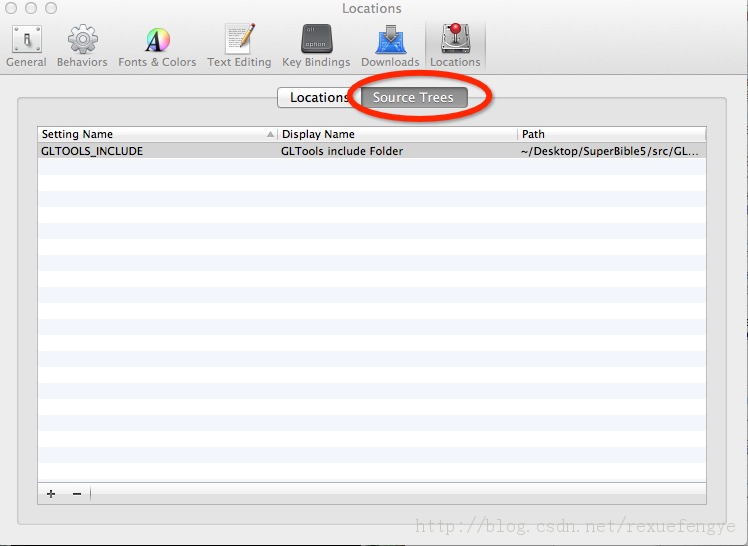Sort by the Setting Name column header
Viewport: 748px width, 546px height.
pos(157,134)
